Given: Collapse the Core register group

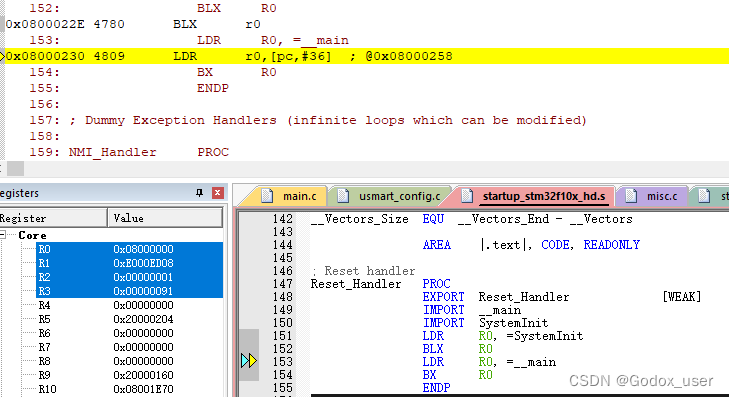Looking at the screenshot, I should point(3,235).
